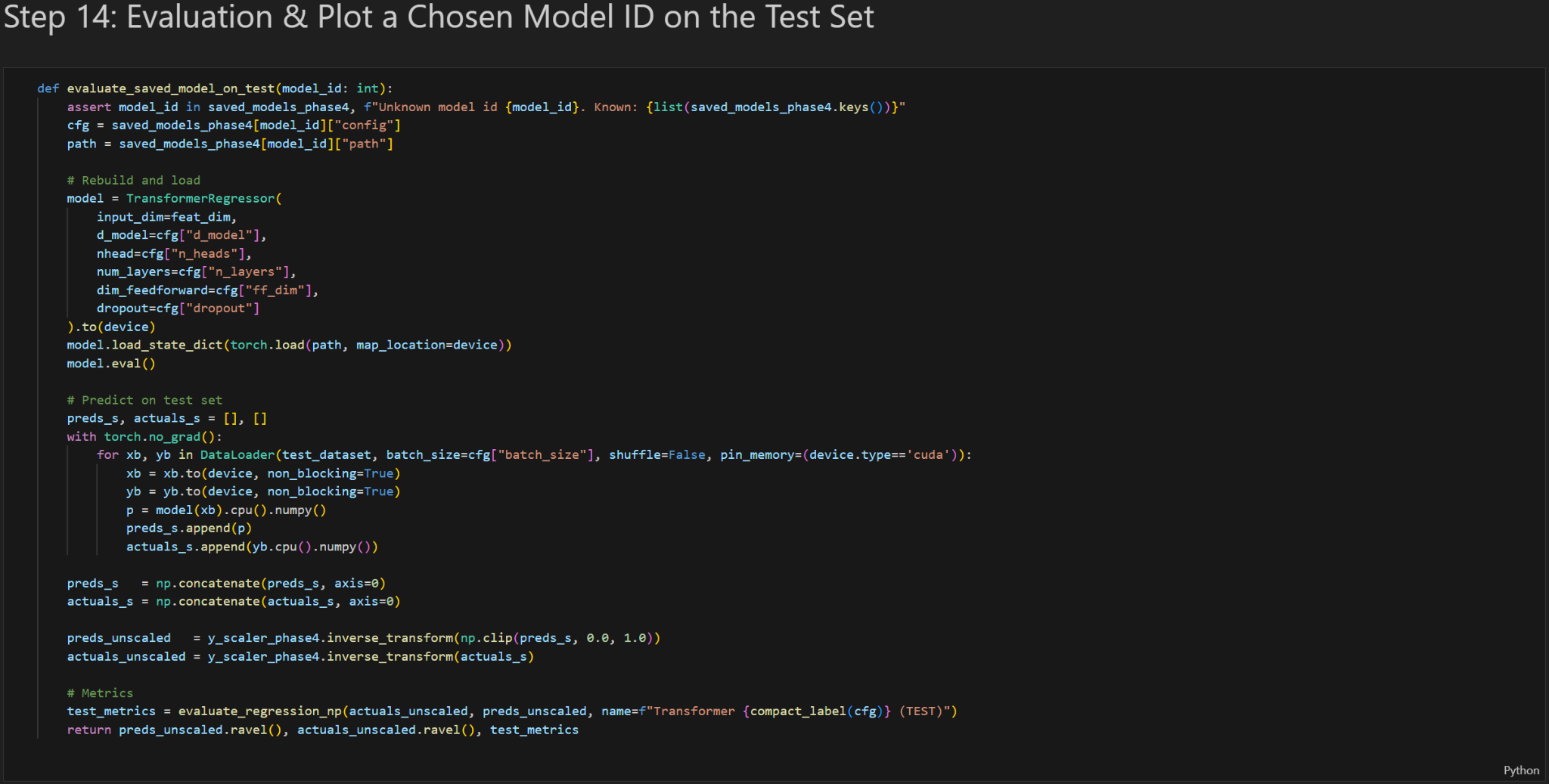Click the Step 14 markdown heading
The height and width of the screenshot is (784, 1549).
tap(439, 18)
